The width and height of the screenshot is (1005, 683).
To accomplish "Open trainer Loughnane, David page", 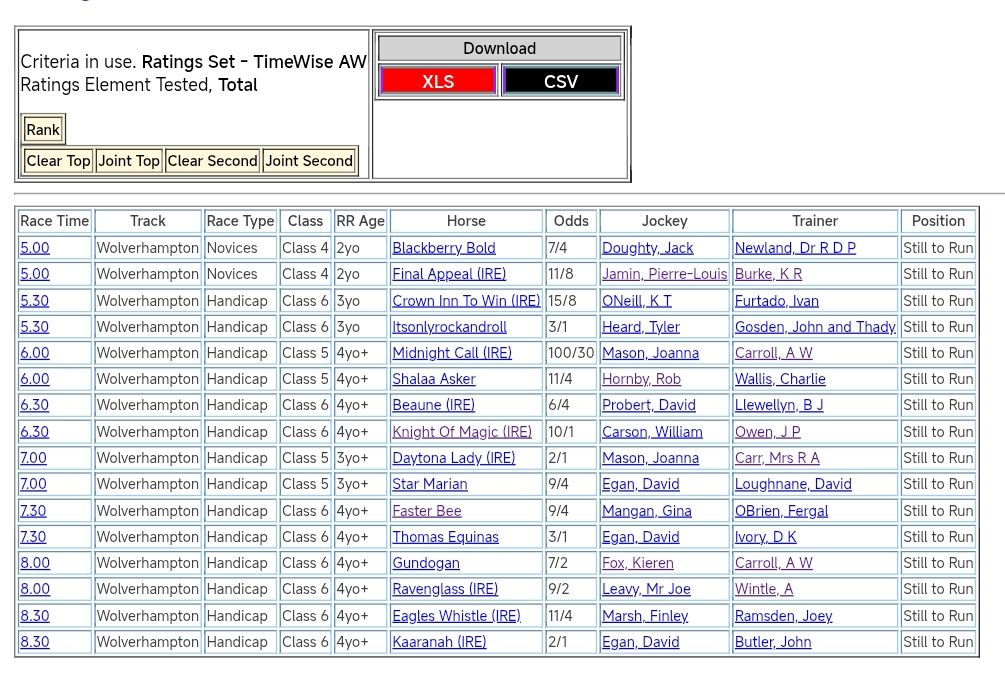I will tap(793, 484).
